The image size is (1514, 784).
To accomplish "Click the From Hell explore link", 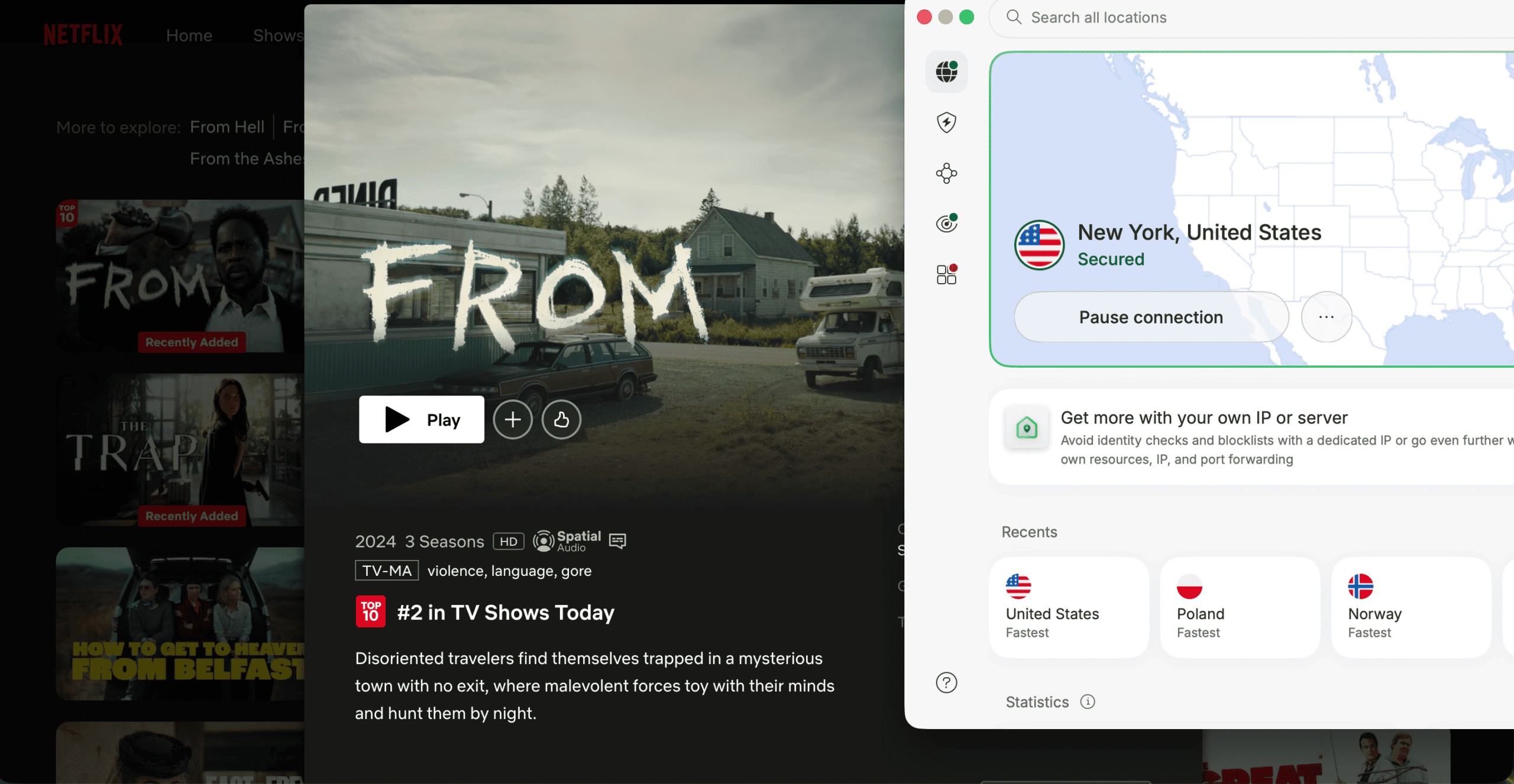I will (x=227, y=127).
